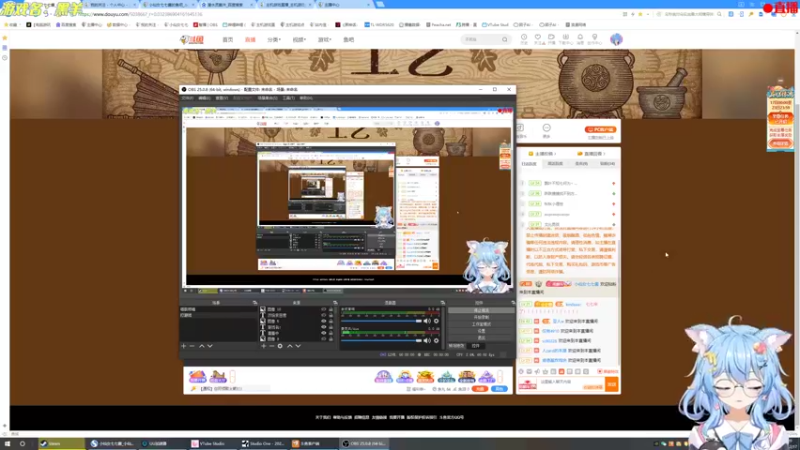
Task: Select first tab in Douyu chat panel
Action: (529, 164)
